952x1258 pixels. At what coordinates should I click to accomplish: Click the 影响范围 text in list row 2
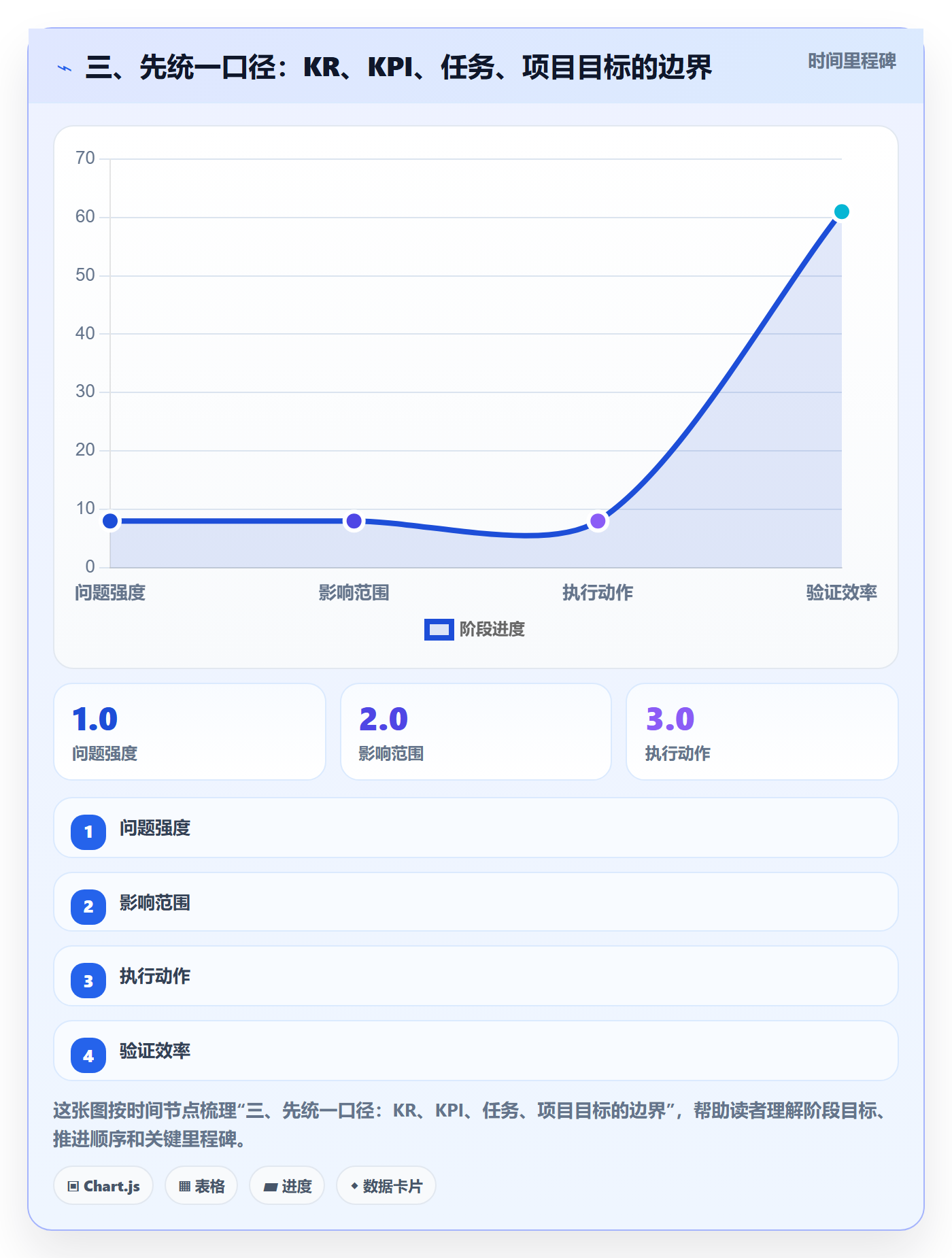[x=155, y=903]
